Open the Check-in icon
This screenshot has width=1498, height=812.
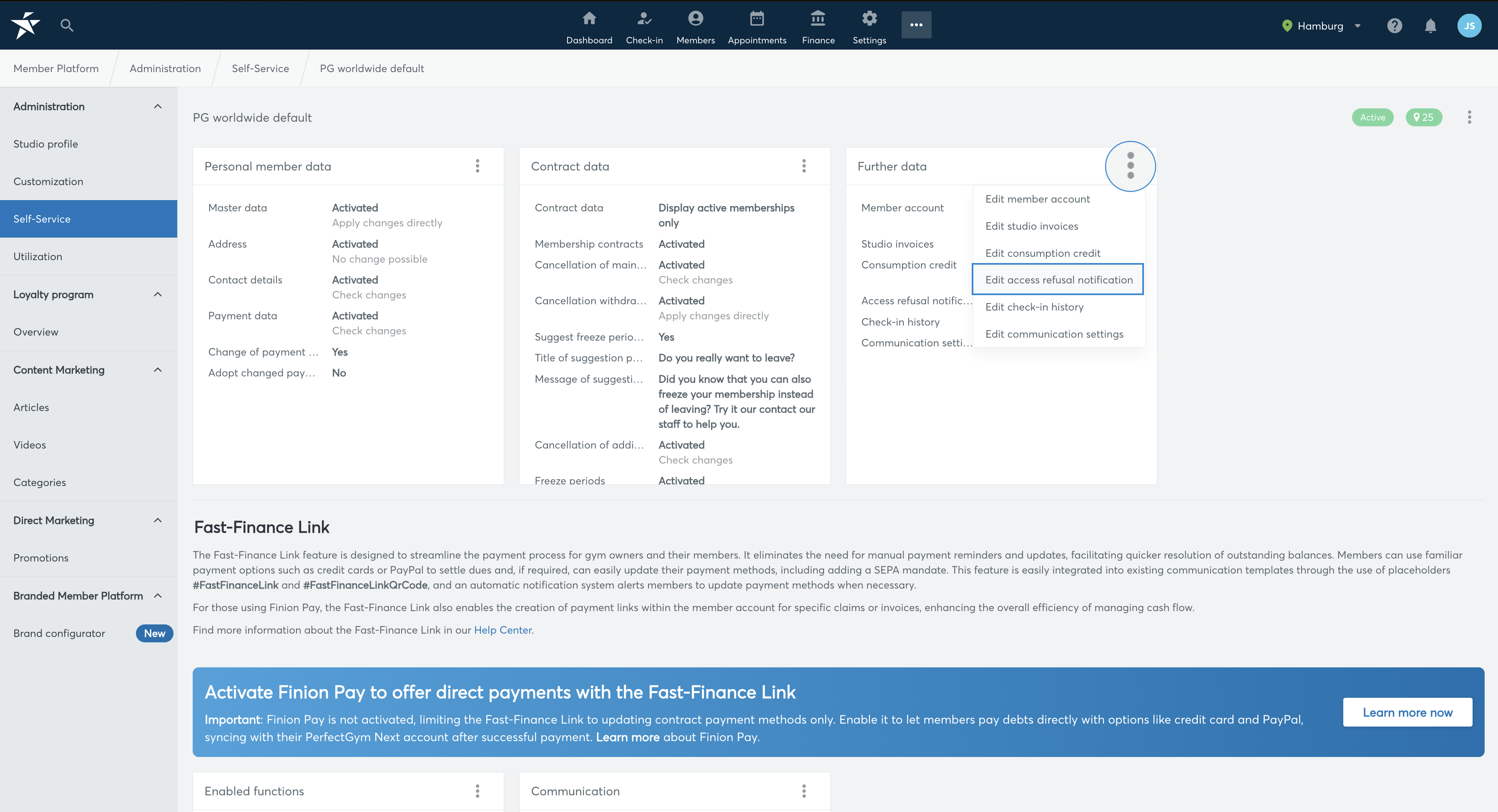[x=644, y=18]
